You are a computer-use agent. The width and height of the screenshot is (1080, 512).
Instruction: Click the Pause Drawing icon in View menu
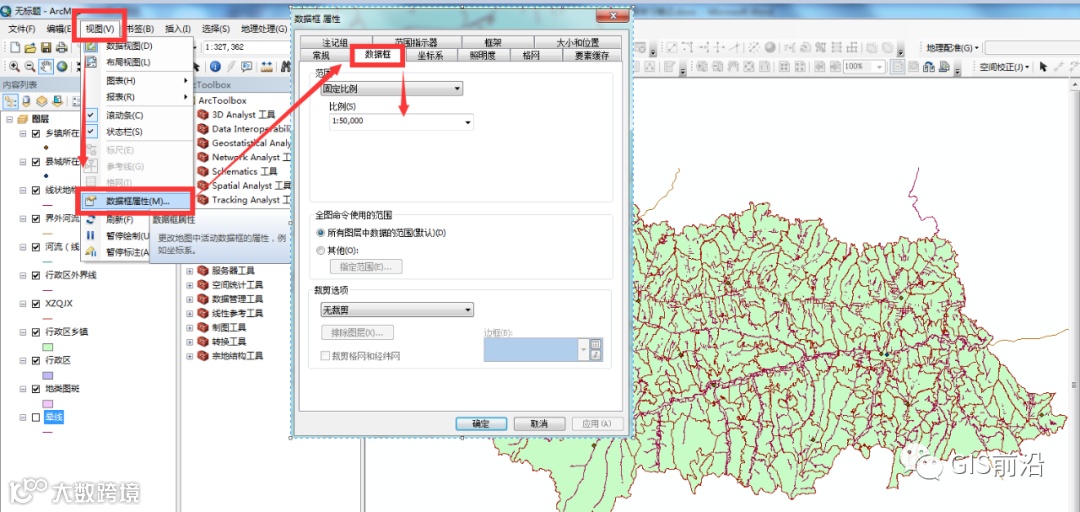pyautogui.click(x=90, y=235)
